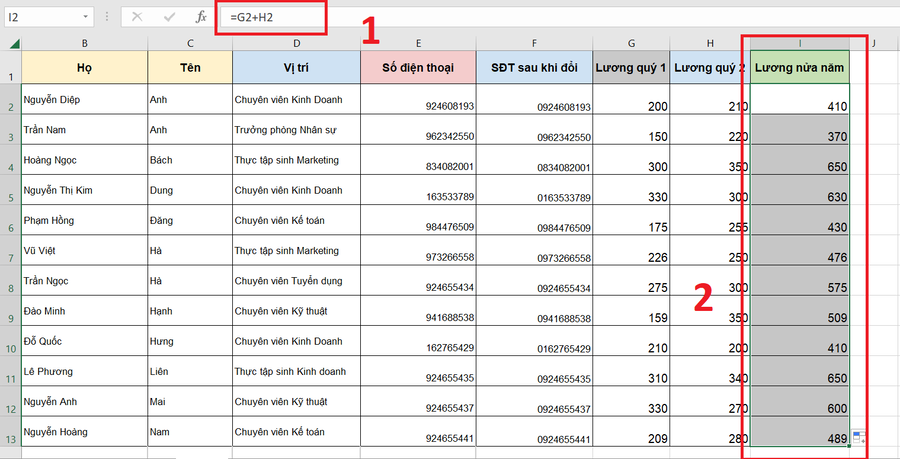
Task: Click phone cell 924608193
Action: point(418,99)
